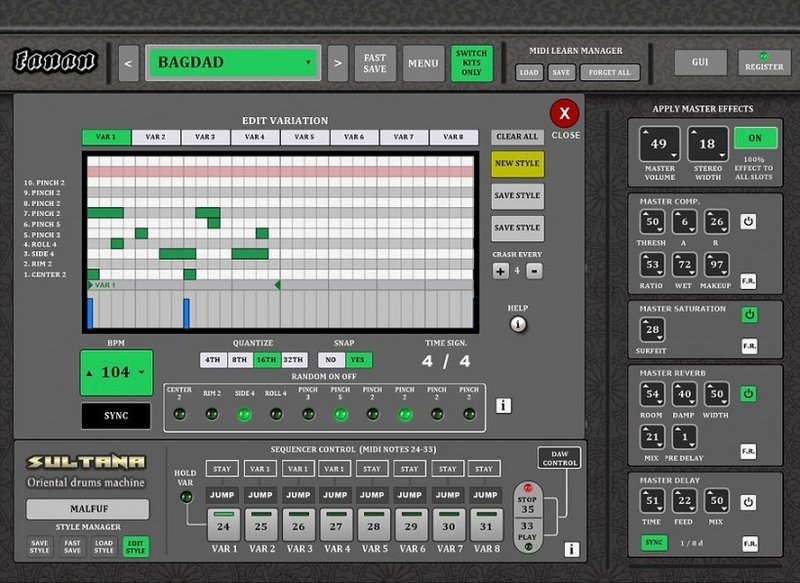Adjust the Master Volume value box

(659, 144)
